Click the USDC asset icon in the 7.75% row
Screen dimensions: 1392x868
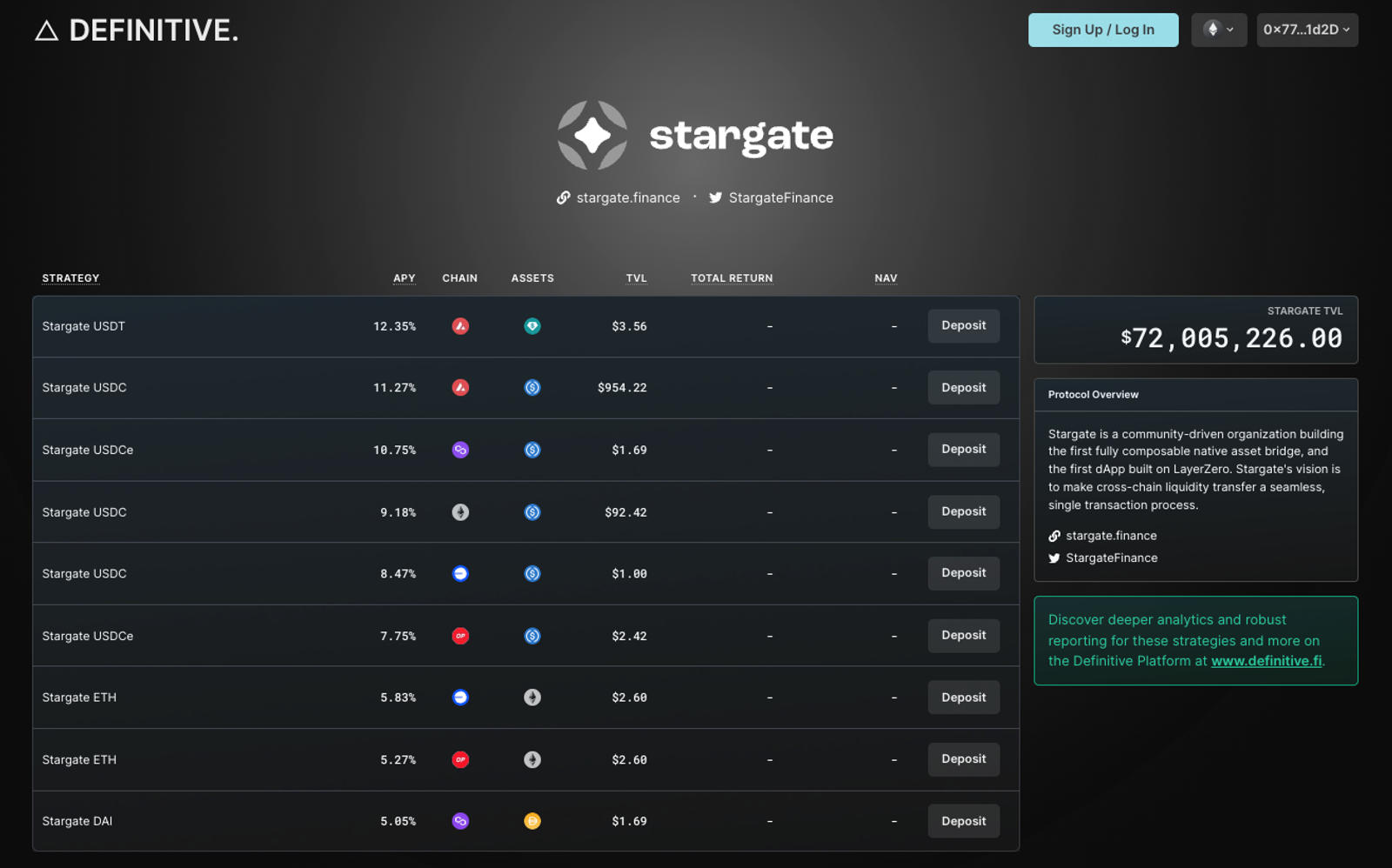point(532,636)
